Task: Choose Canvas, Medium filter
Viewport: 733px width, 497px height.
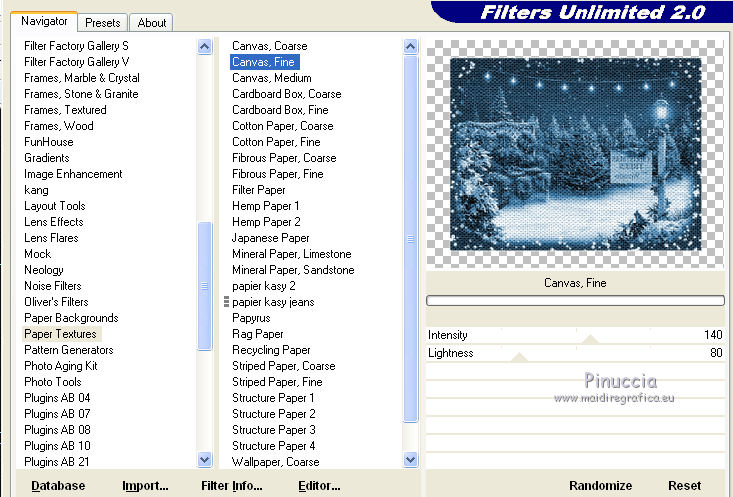Action: (x=272, y=78)
